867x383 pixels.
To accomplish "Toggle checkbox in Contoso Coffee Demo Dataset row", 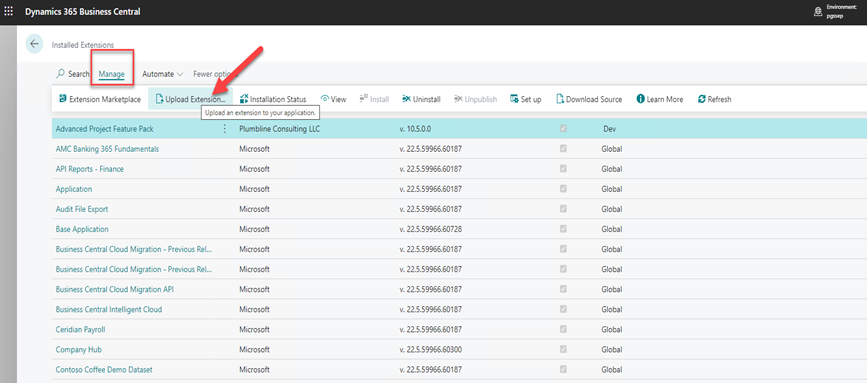I will [x=563, y=369].
